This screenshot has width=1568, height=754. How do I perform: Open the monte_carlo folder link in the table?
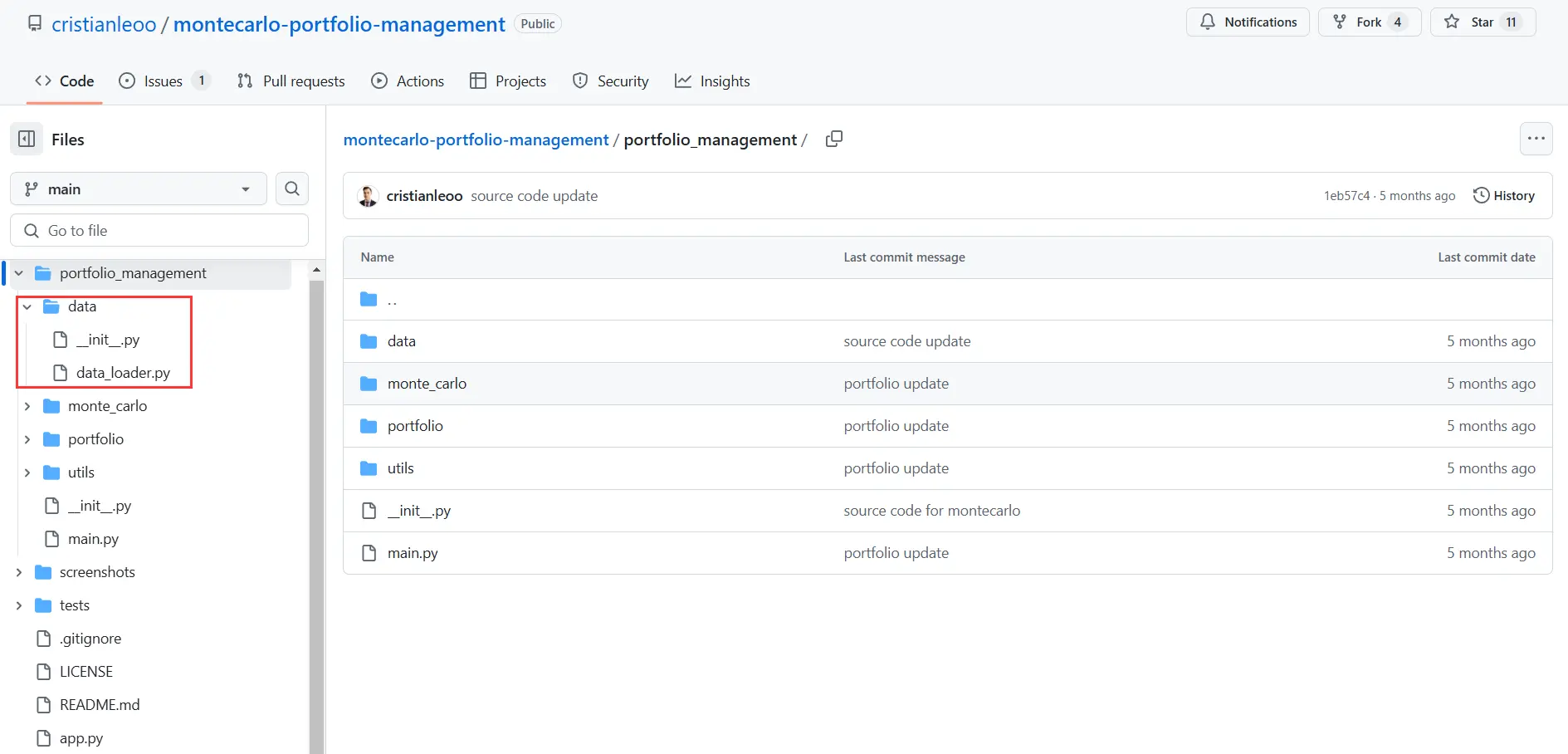[427, 384]
